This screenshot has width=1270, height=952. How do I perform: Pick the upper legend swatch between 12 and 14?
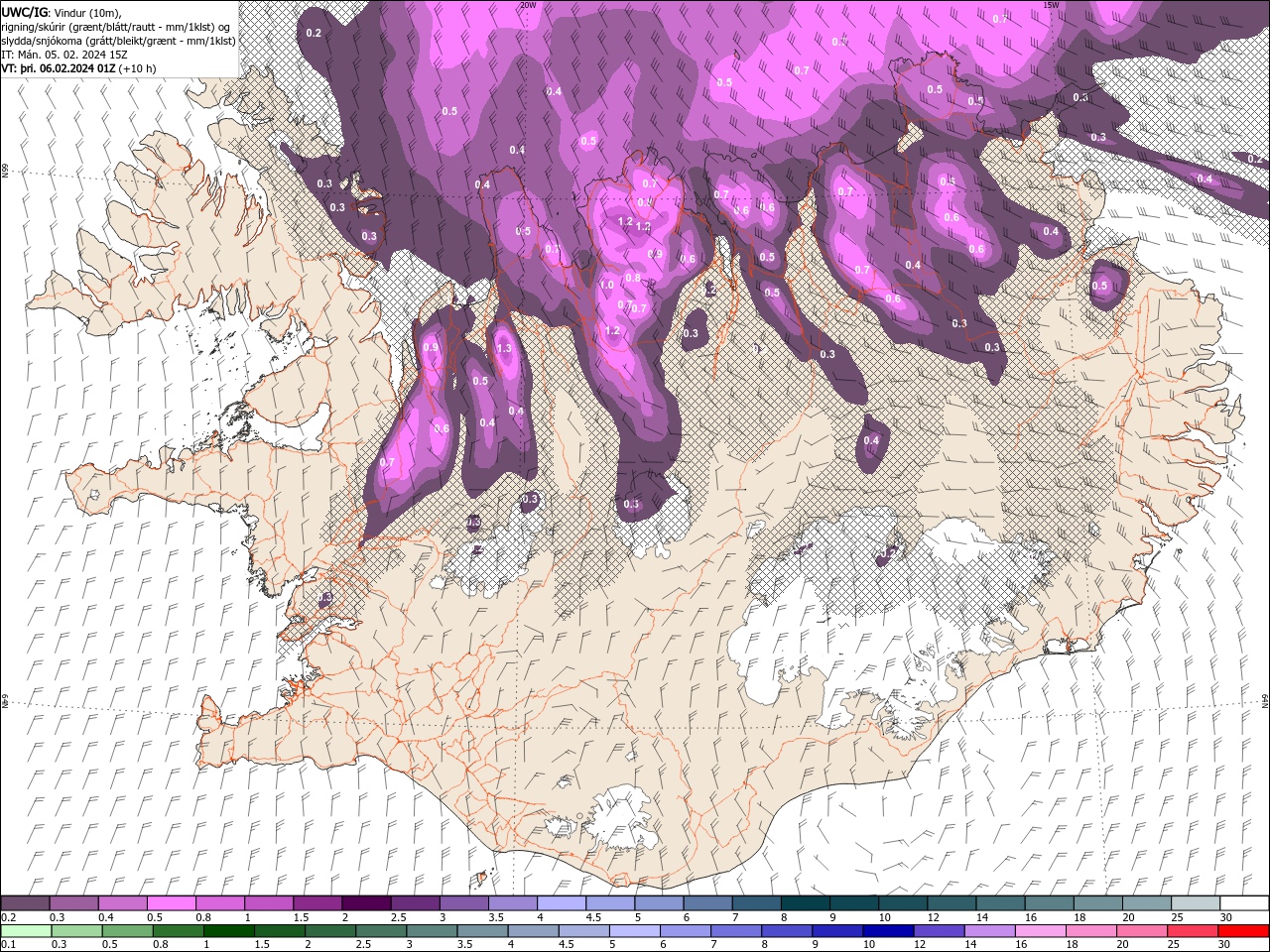(x=952, y=903)
